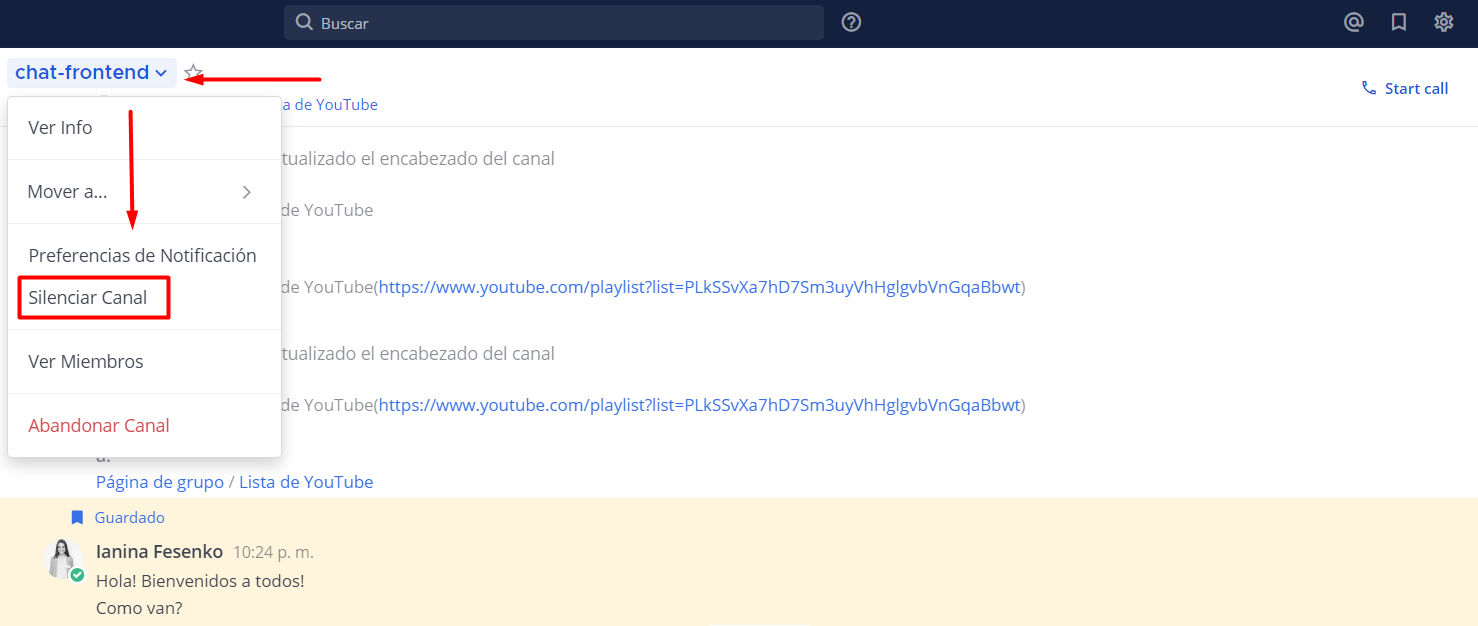Open the first YouTube playlist URL
Viewport: 1478px width, 626px height.
pyautogui.click(x=699, y=288)
